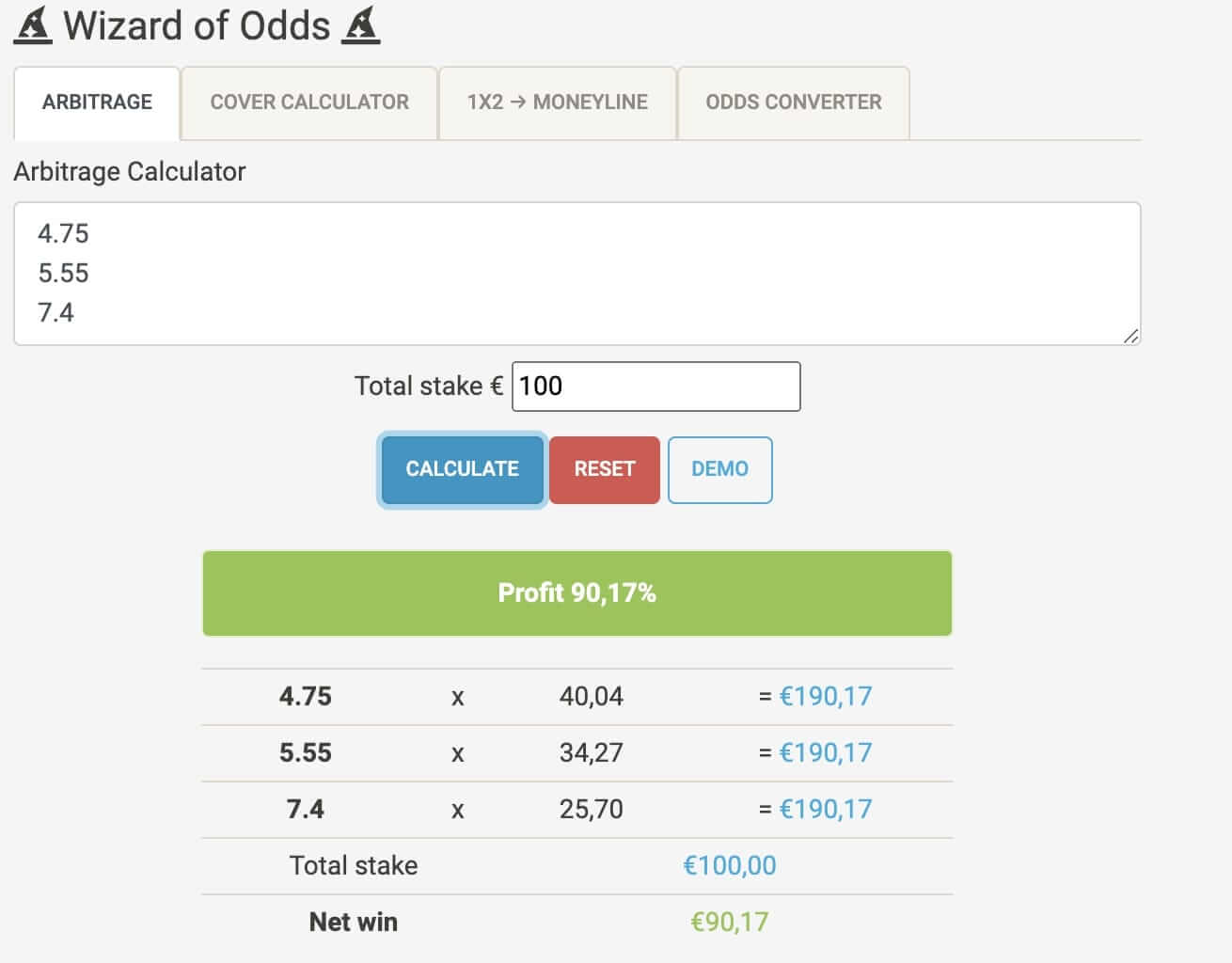The height and width of the screenshot is (963, 1232).
Task: Click the left wizard hat icon
Action: coord(34,25)
